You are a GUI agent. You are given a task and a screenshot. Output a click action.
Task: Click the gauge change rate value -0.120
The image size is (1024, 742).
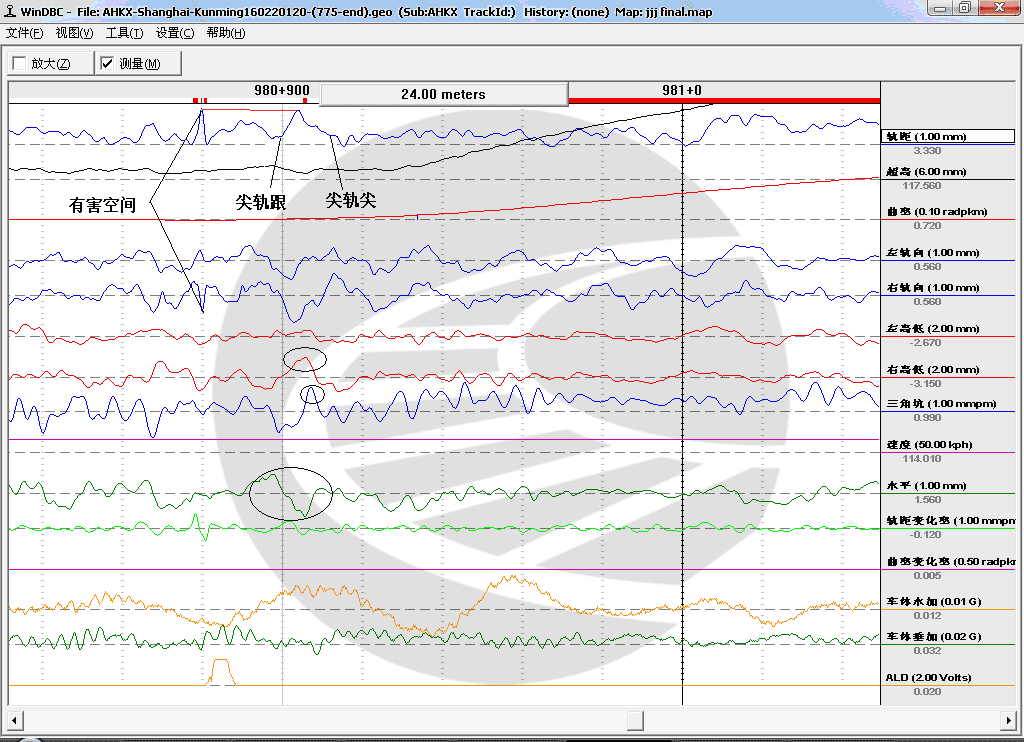925,534
